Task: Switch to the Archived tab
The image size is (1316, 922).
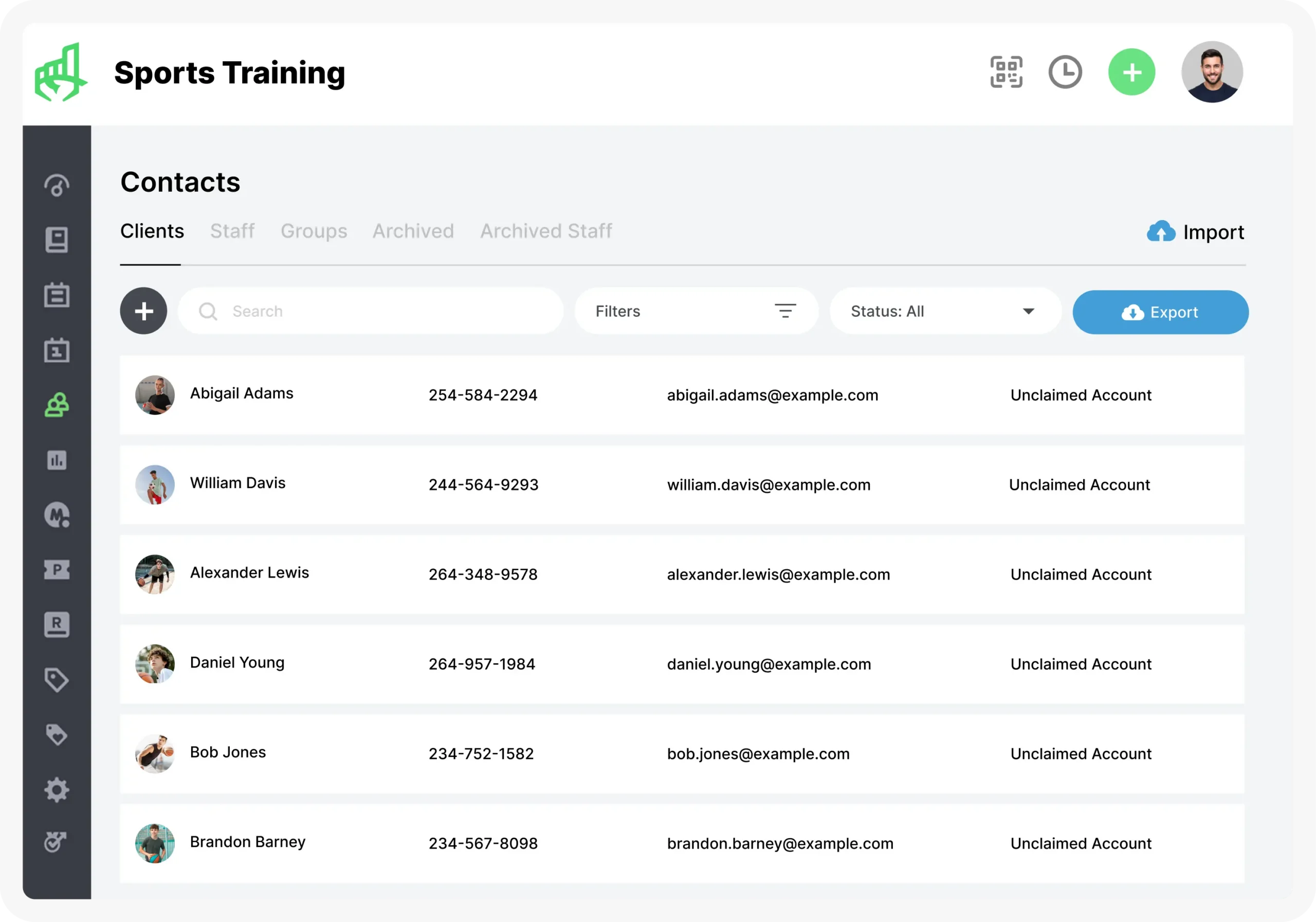Action: pos(413,231)
